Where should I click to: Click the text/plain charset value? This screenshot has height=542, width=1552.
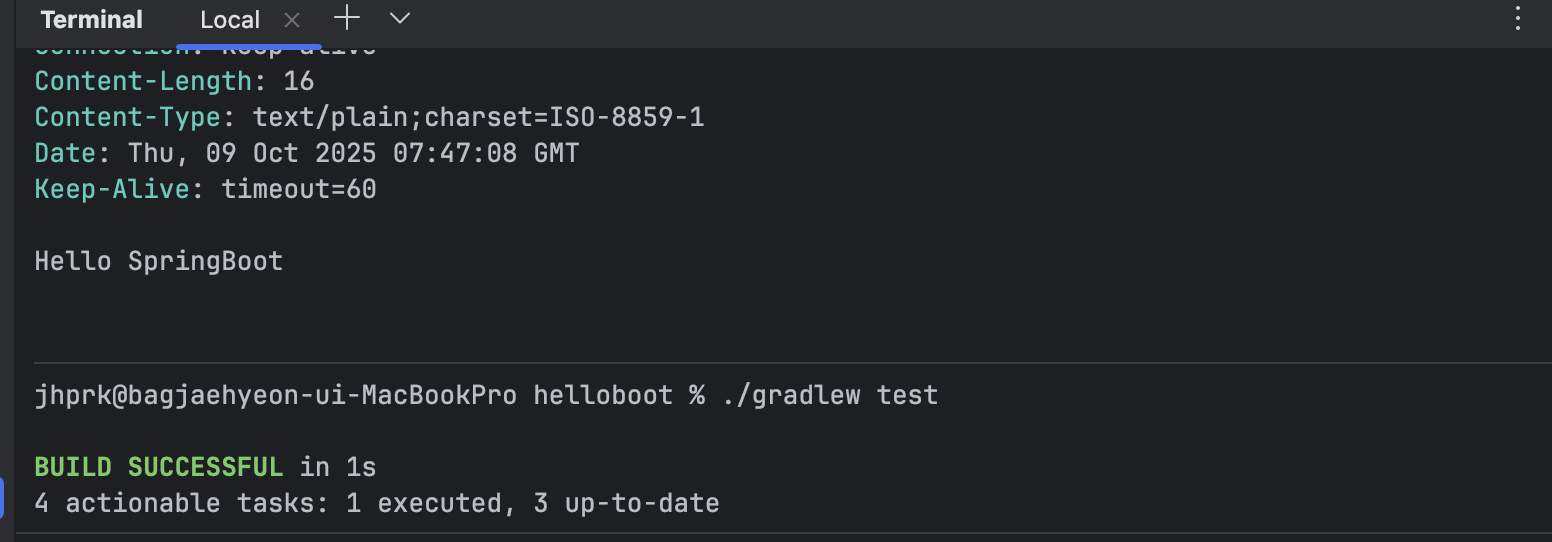coord(478,117)
